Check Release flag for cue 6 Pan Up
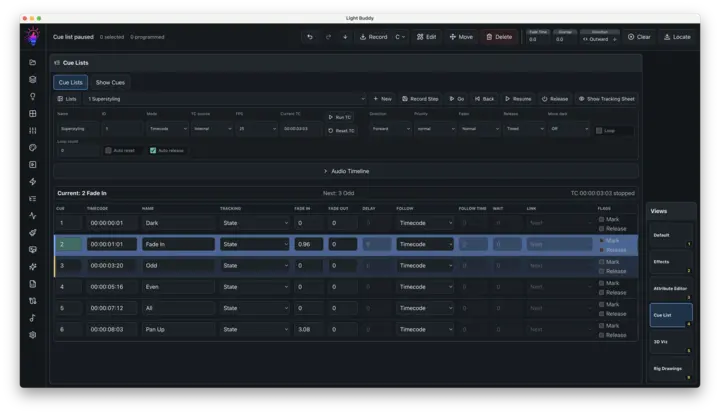This screenshot has width=720, height=414. point(602,335)
